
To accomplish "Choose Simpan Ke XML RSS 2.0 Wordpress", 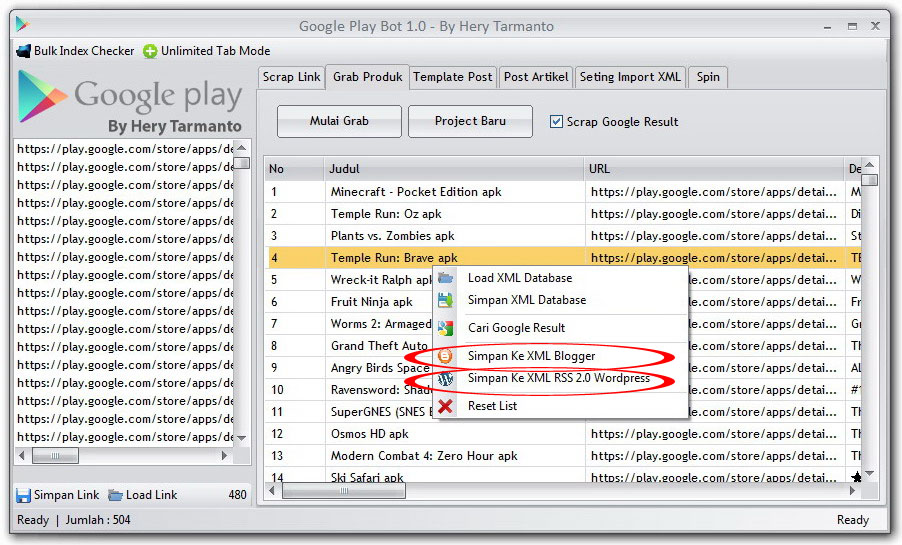I will point(559,378).
